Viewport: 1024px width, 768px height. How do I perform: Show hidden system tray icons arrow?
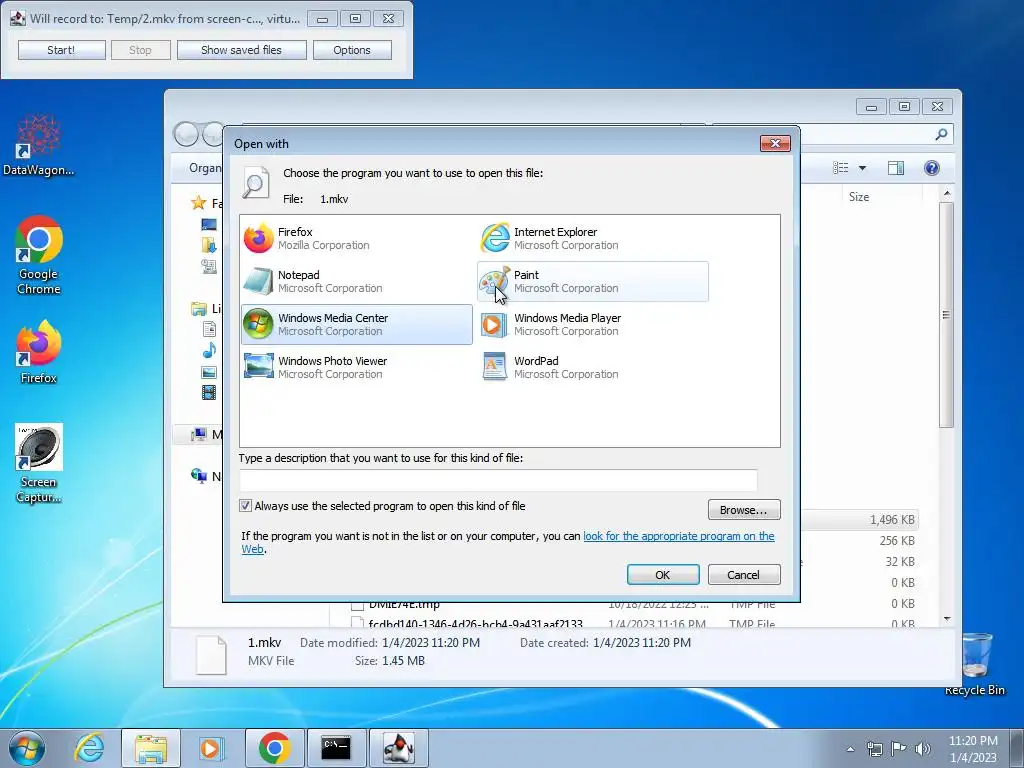850,749
